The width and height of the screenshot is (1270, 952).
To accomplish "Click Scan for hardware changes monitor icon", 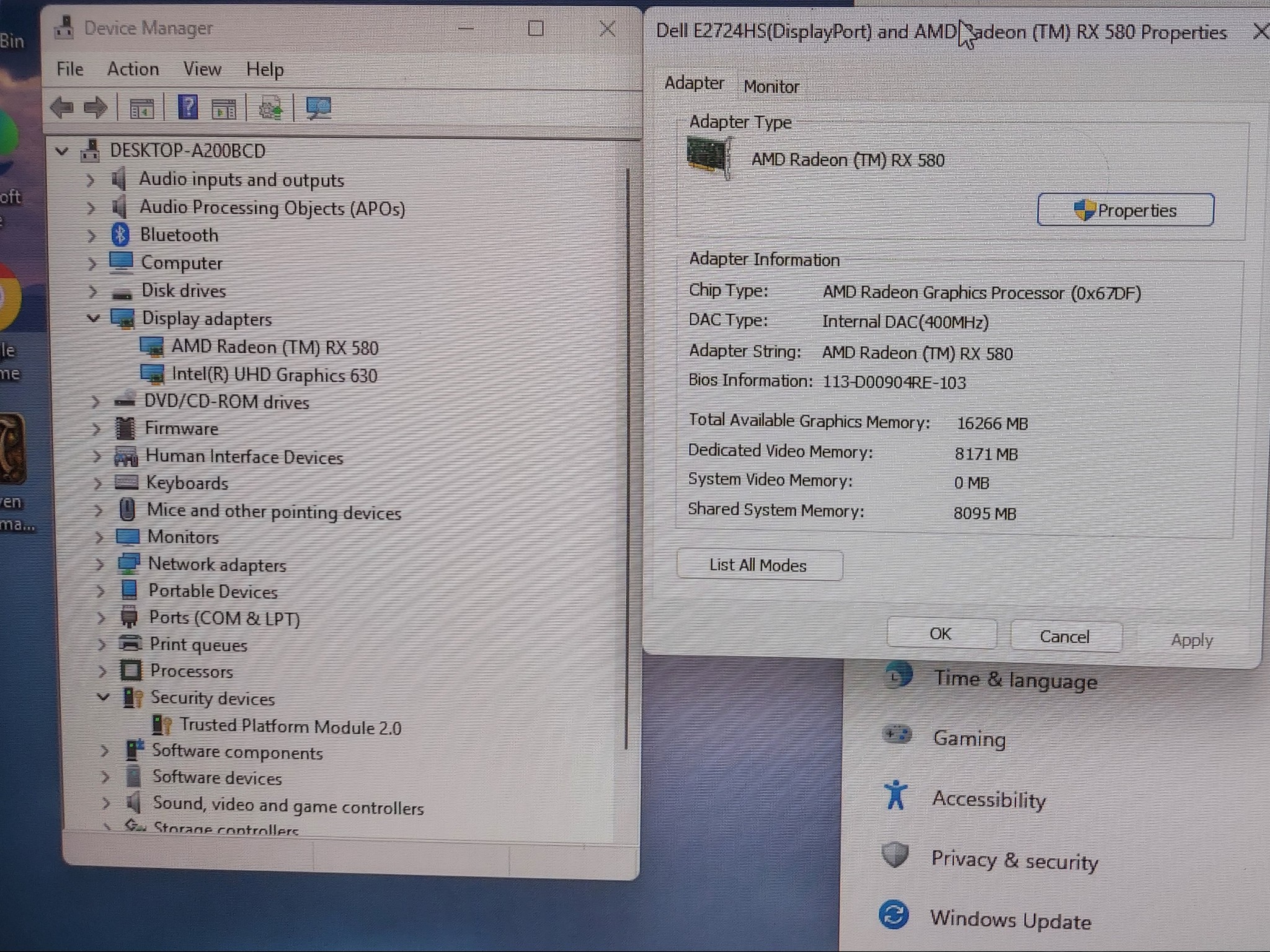I will point(319,109).
